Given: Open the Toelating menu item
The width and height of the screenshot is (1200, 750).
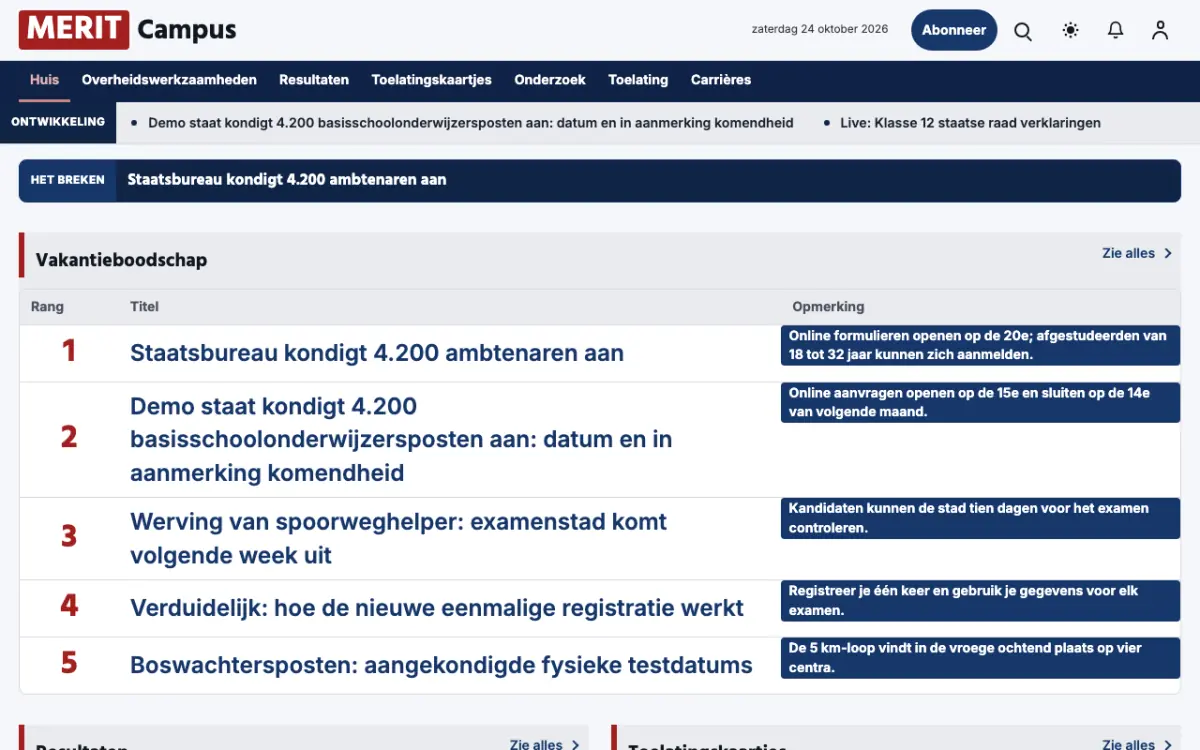Looking at the screenshot, I should pos(638,80).
